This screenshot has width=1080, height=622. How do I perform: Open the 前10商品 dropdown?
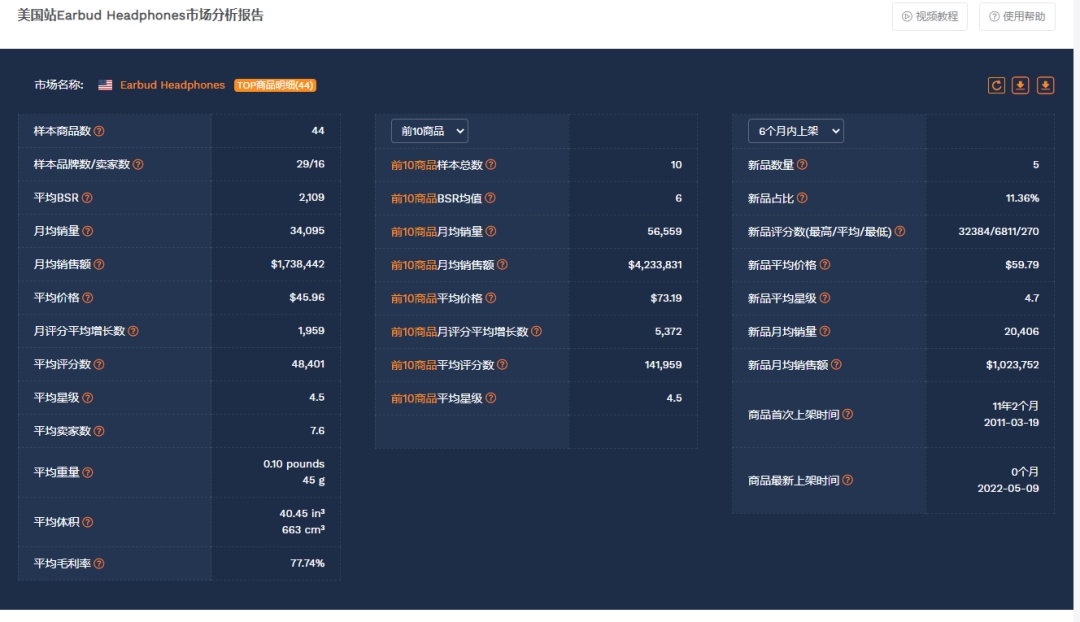429,131
